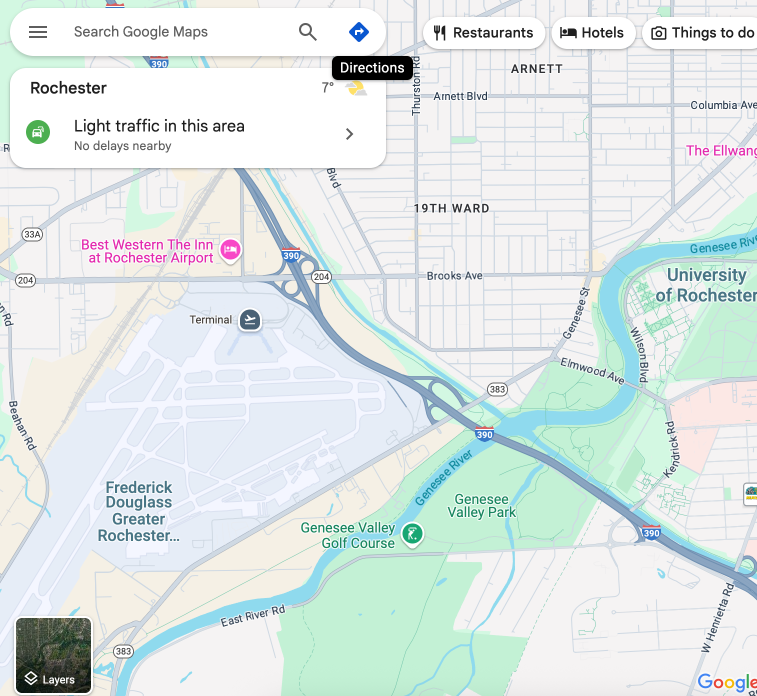Click the ARNETT neighborhood label

point(537,69)
